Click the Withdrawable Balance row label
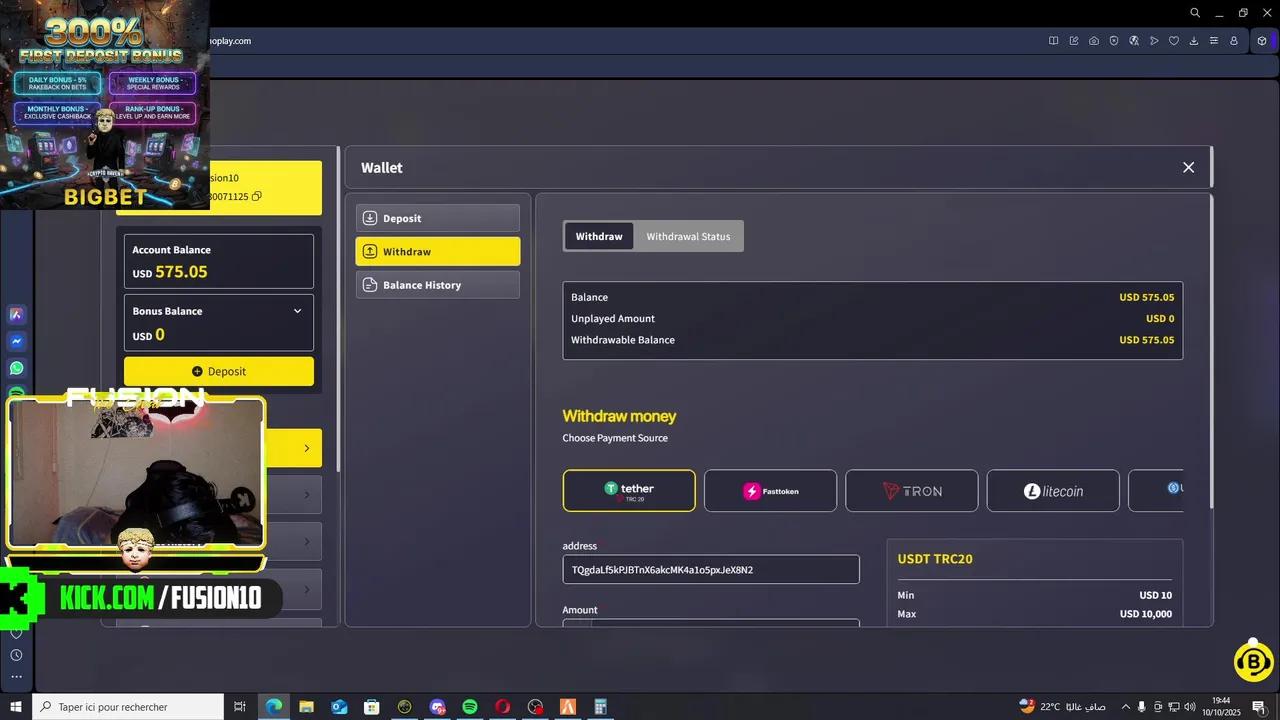 tap(623, 340)
